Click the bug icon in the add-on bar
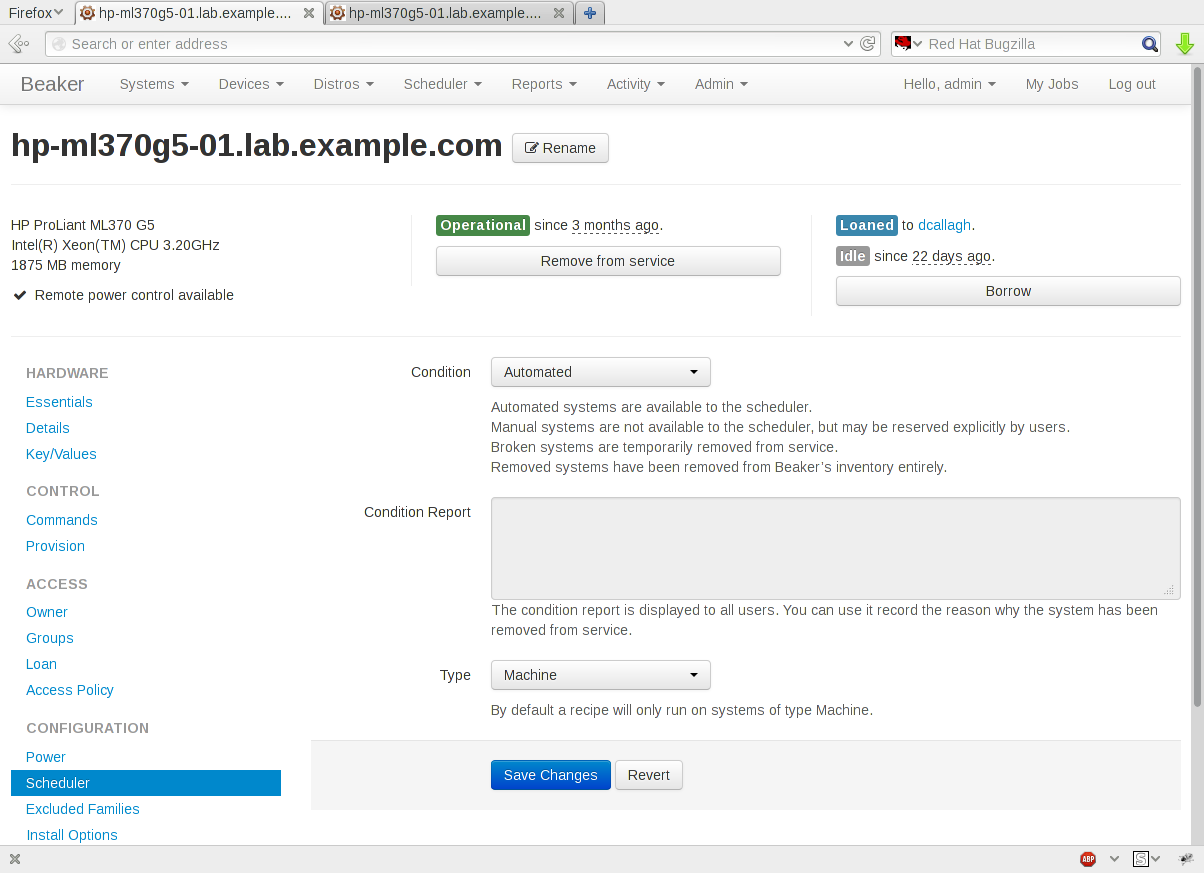Viewport: 1204px width, 873px height. 1187,859
